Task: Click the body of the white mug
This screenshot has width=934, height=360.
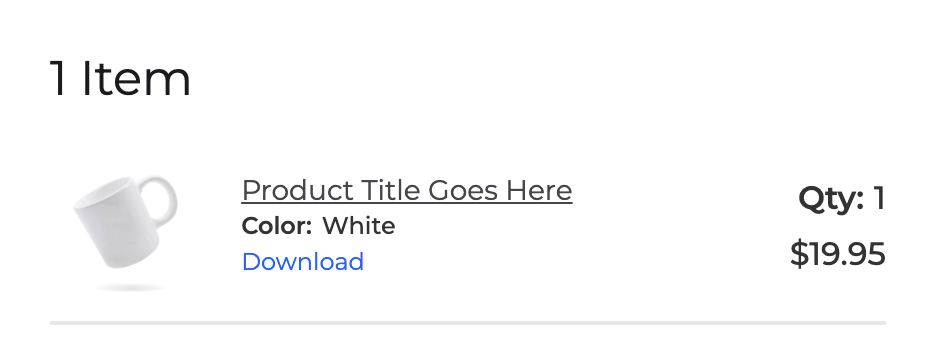Action: point(117,225)
